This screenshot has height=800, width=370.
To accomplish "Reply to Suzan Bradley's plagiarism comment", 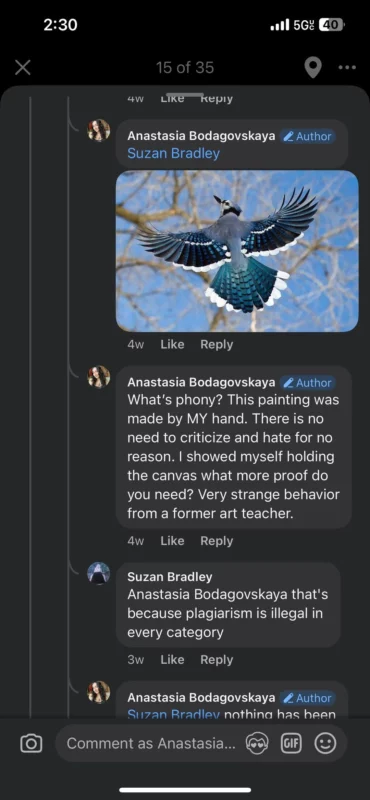I will pos(216,660).
